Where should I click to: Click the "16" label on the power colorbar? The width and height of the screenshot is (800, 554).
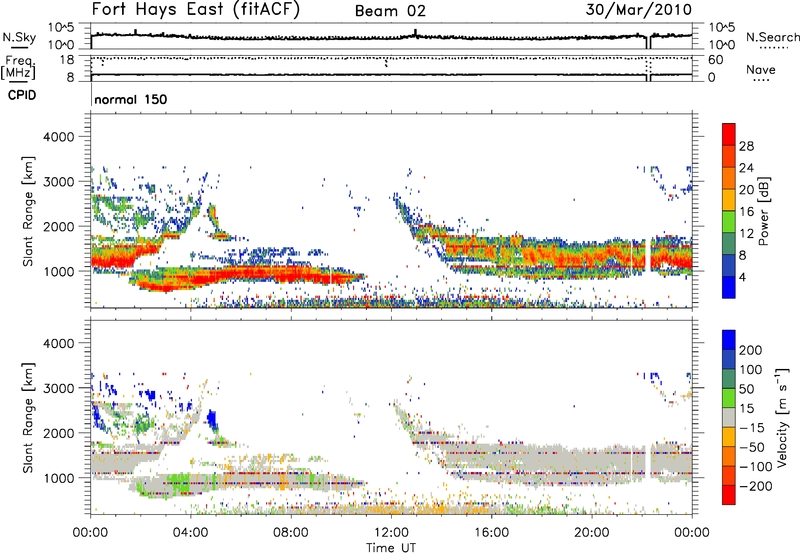pos(746,212)
